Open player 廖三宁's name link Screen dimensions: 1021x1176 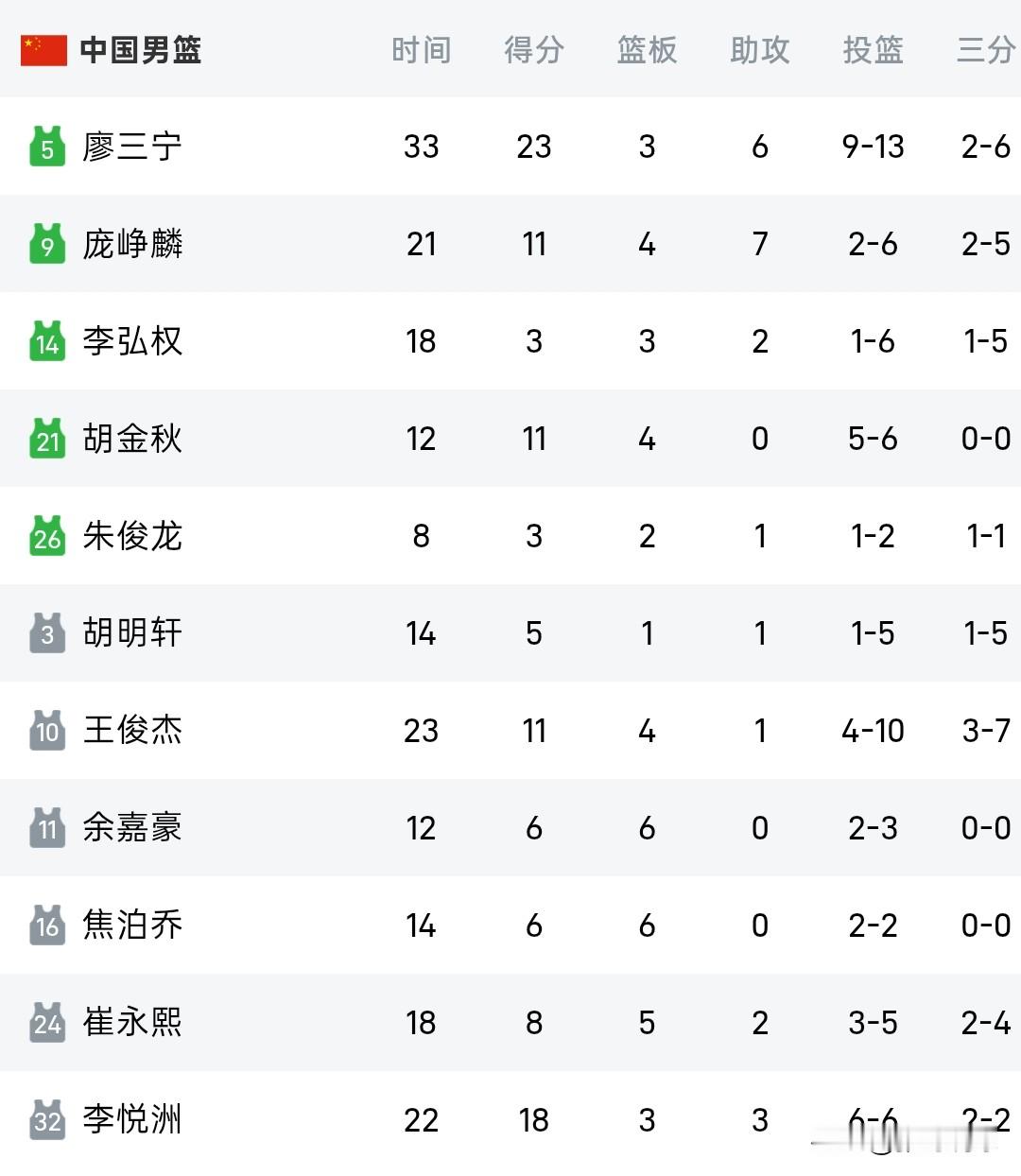[132, 147]
